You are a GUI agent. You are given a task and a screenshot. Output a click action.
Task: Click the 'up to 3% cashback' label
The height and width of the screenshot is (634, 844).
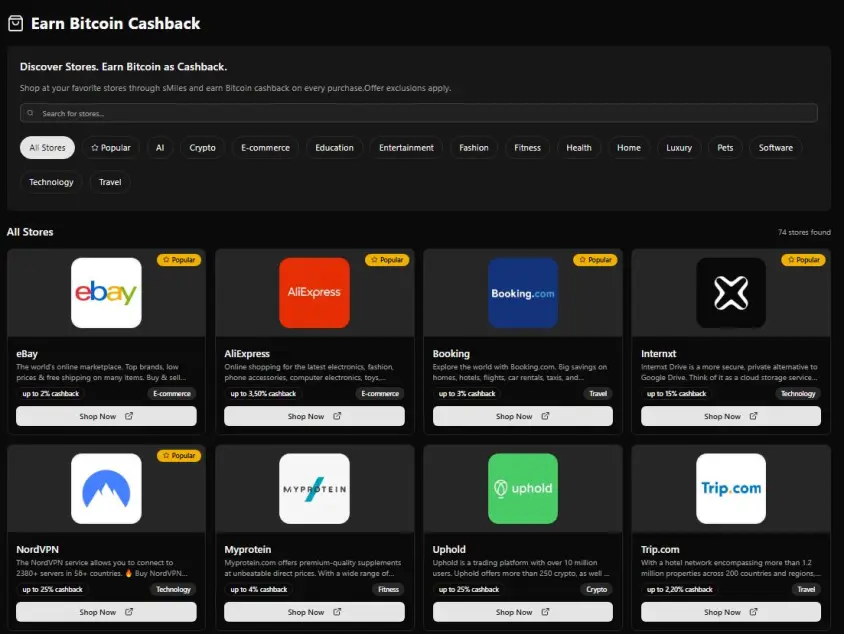tap(467, 393)
